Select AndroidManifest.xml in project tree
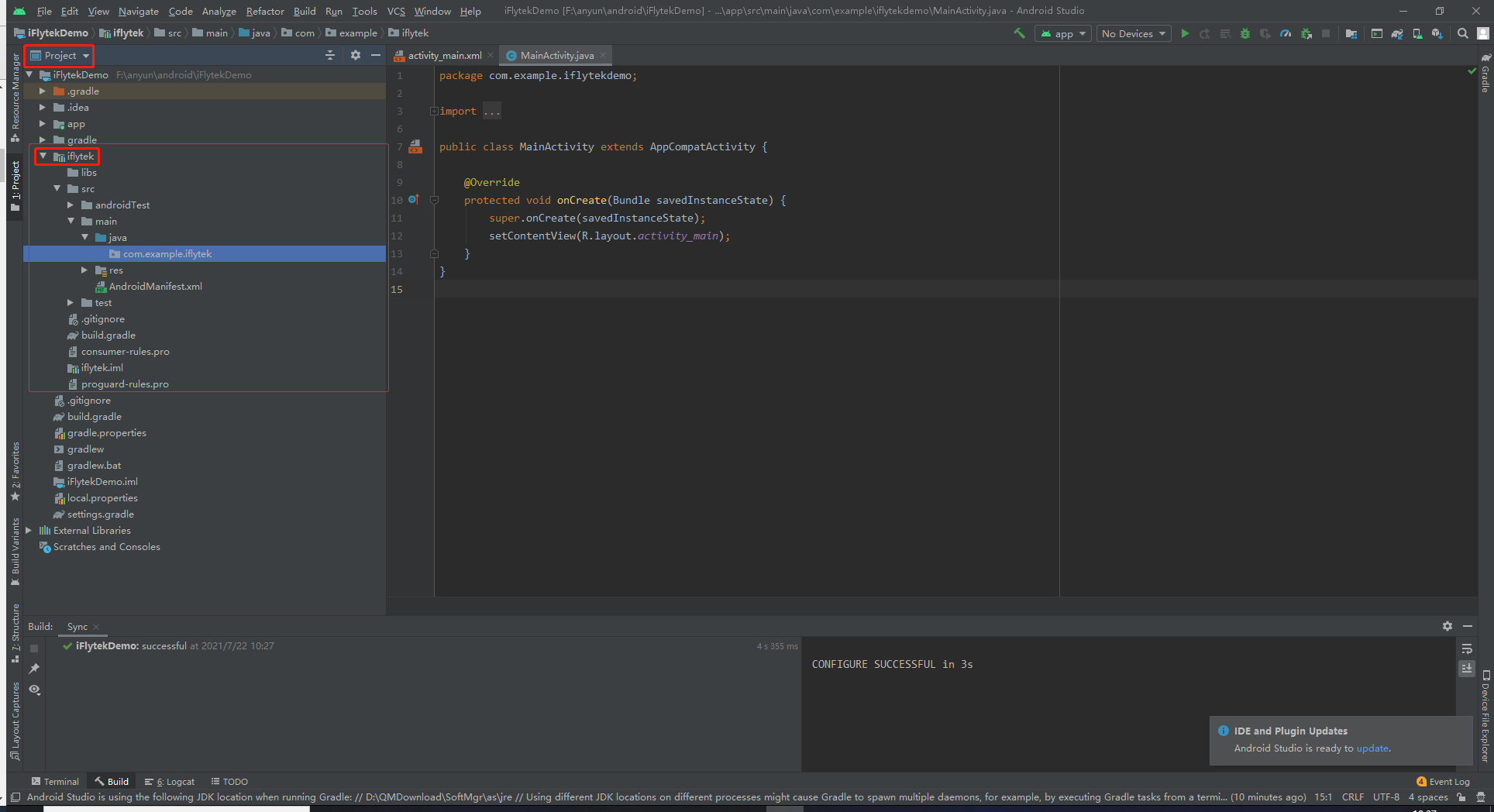 pyautogui.click(x=155, y=286)
